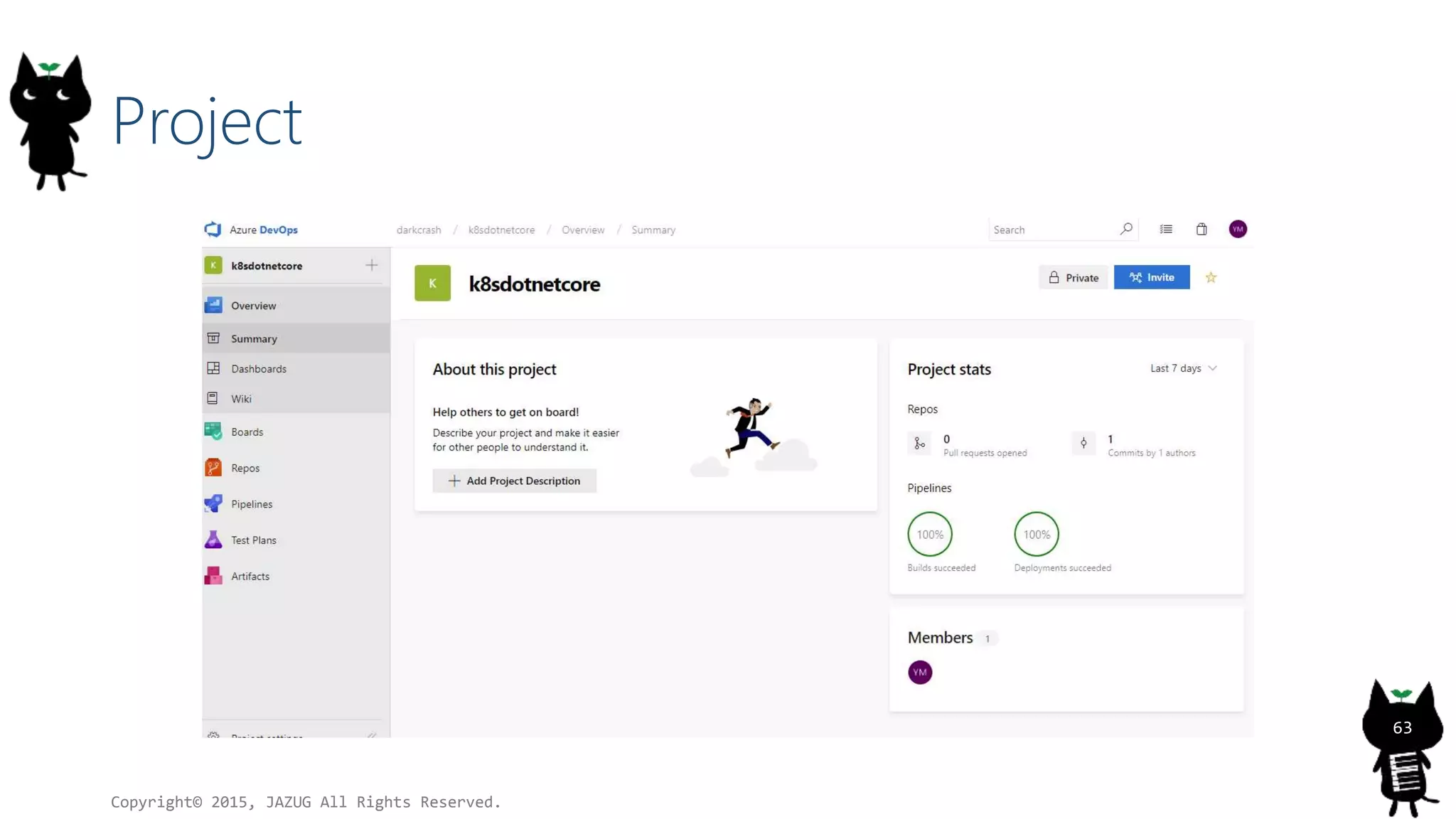Select Wiki in the sidebar
The height and width of the screenshot is (819, 1456).
(241, 399)
